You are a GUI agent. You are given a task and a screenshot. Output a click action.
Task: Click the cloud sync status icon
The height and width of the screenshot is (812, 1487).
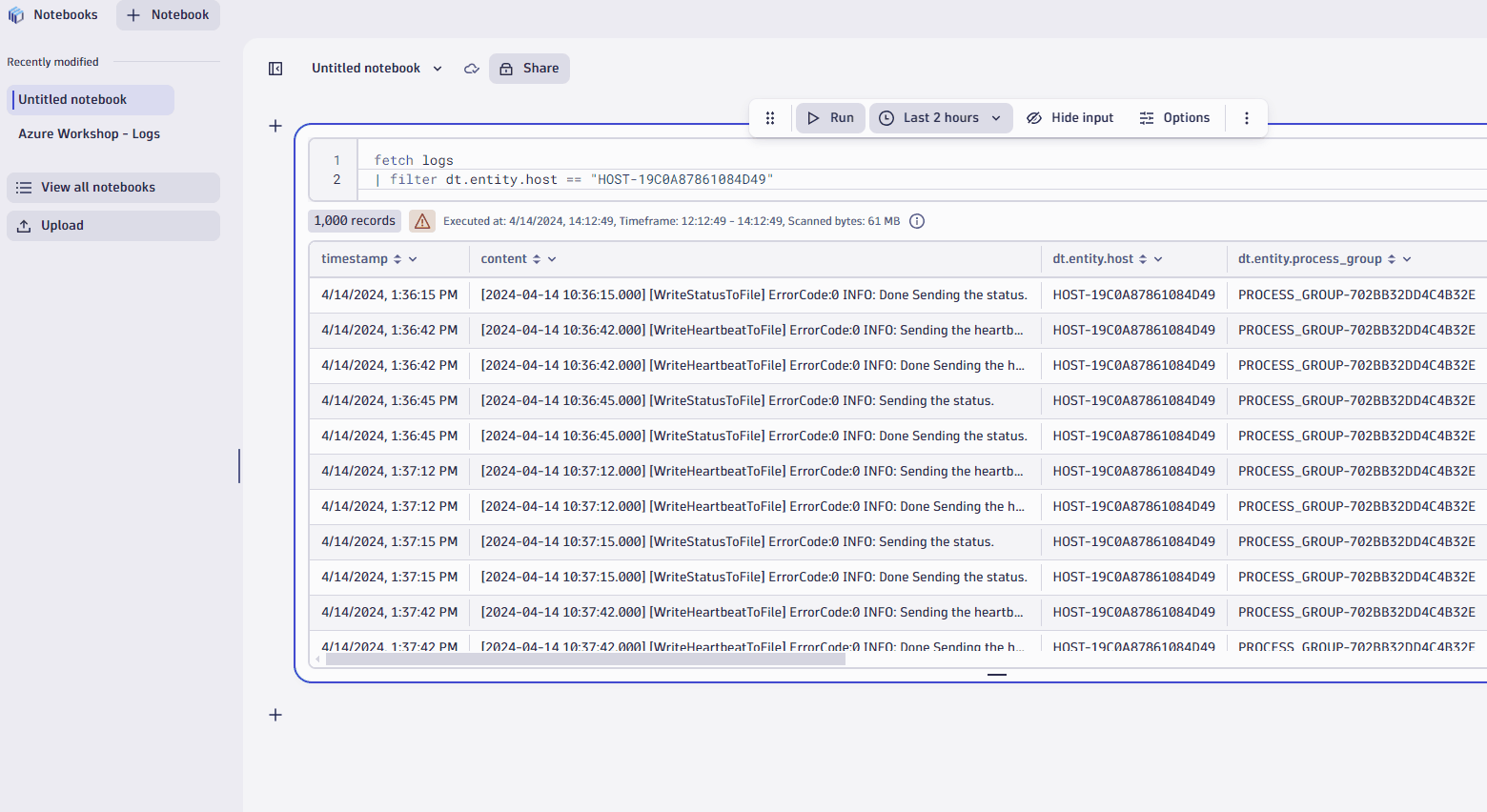471,69
